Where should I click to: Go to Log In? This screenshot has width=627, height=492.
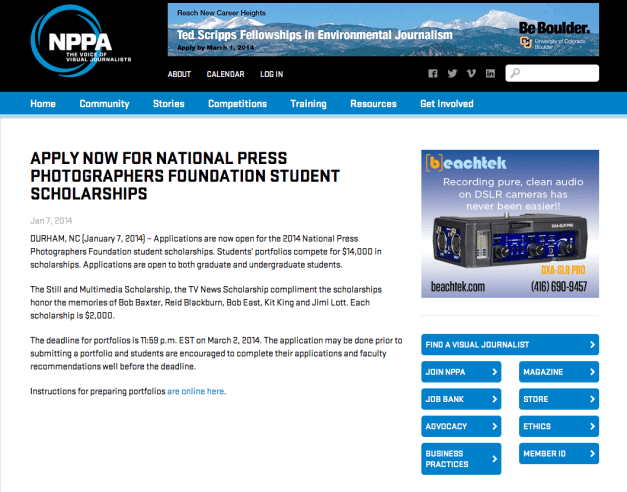point(272,74)
